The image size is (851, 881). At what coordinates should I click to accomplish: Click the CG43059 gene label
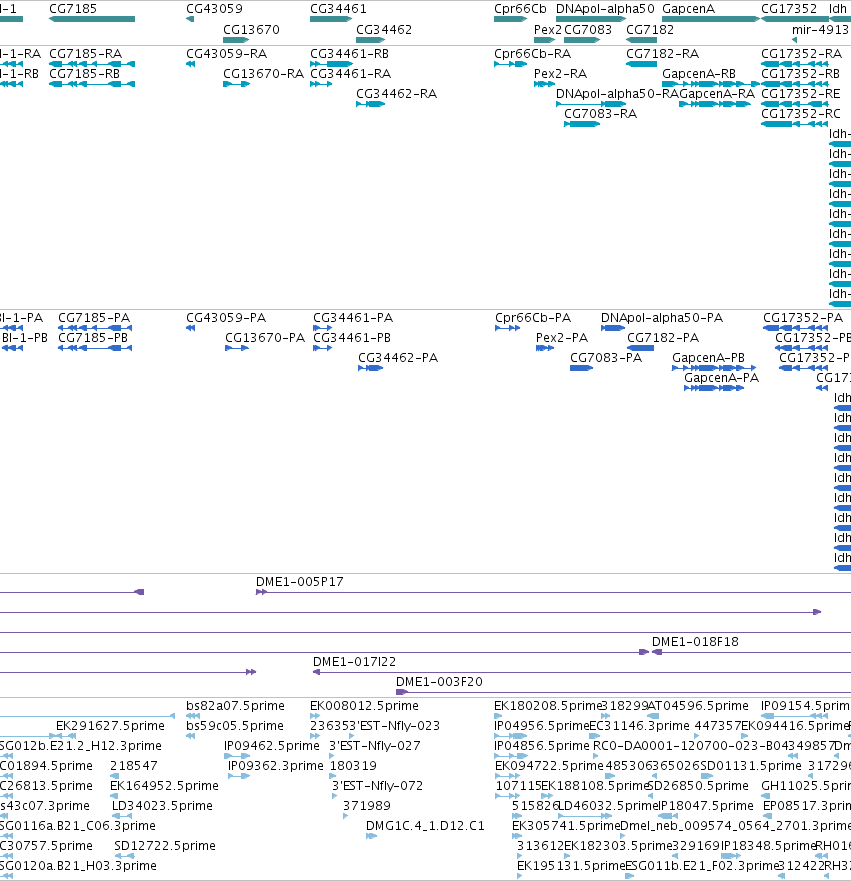click(x=214, y=8)
